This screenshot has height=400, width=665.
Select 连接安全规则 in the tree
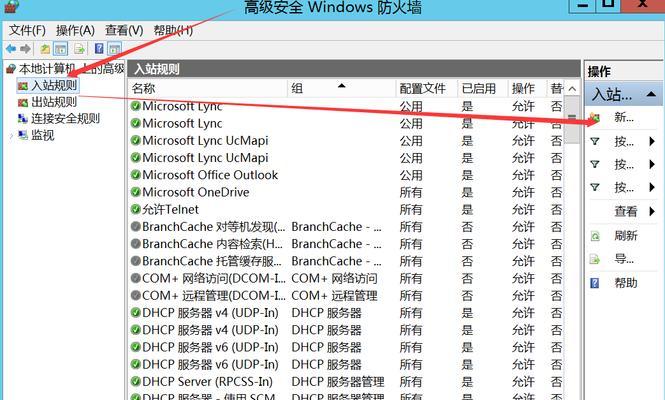click(x=65, y=119)
